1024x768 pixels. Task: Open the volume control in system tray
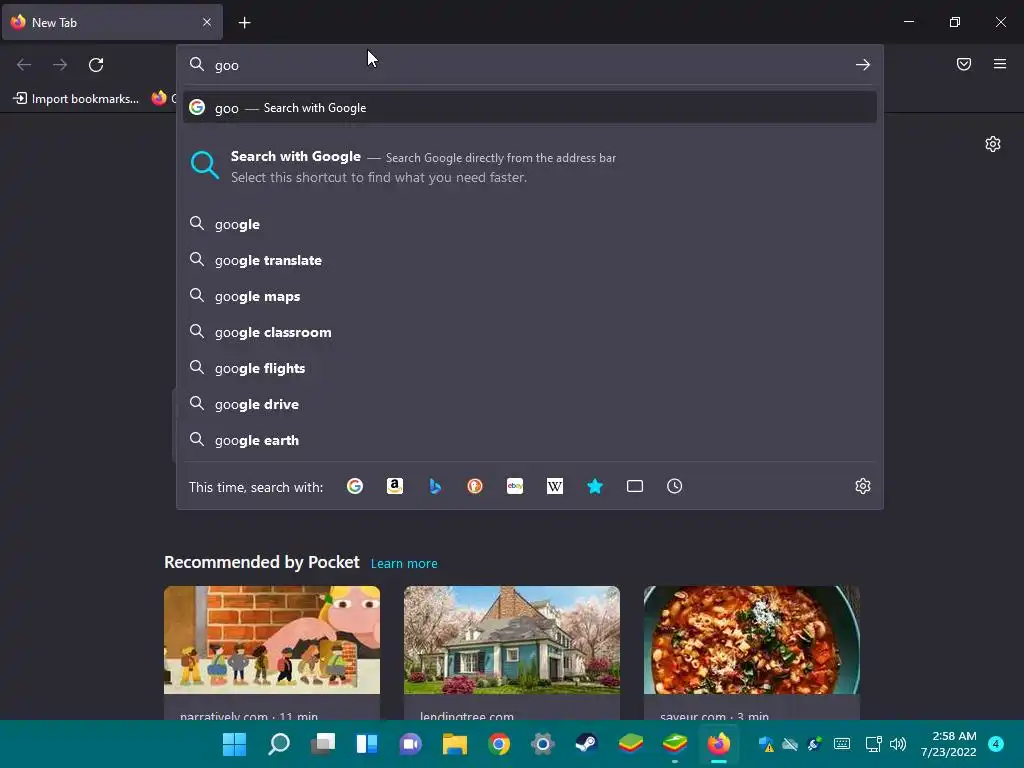[898, 744]
